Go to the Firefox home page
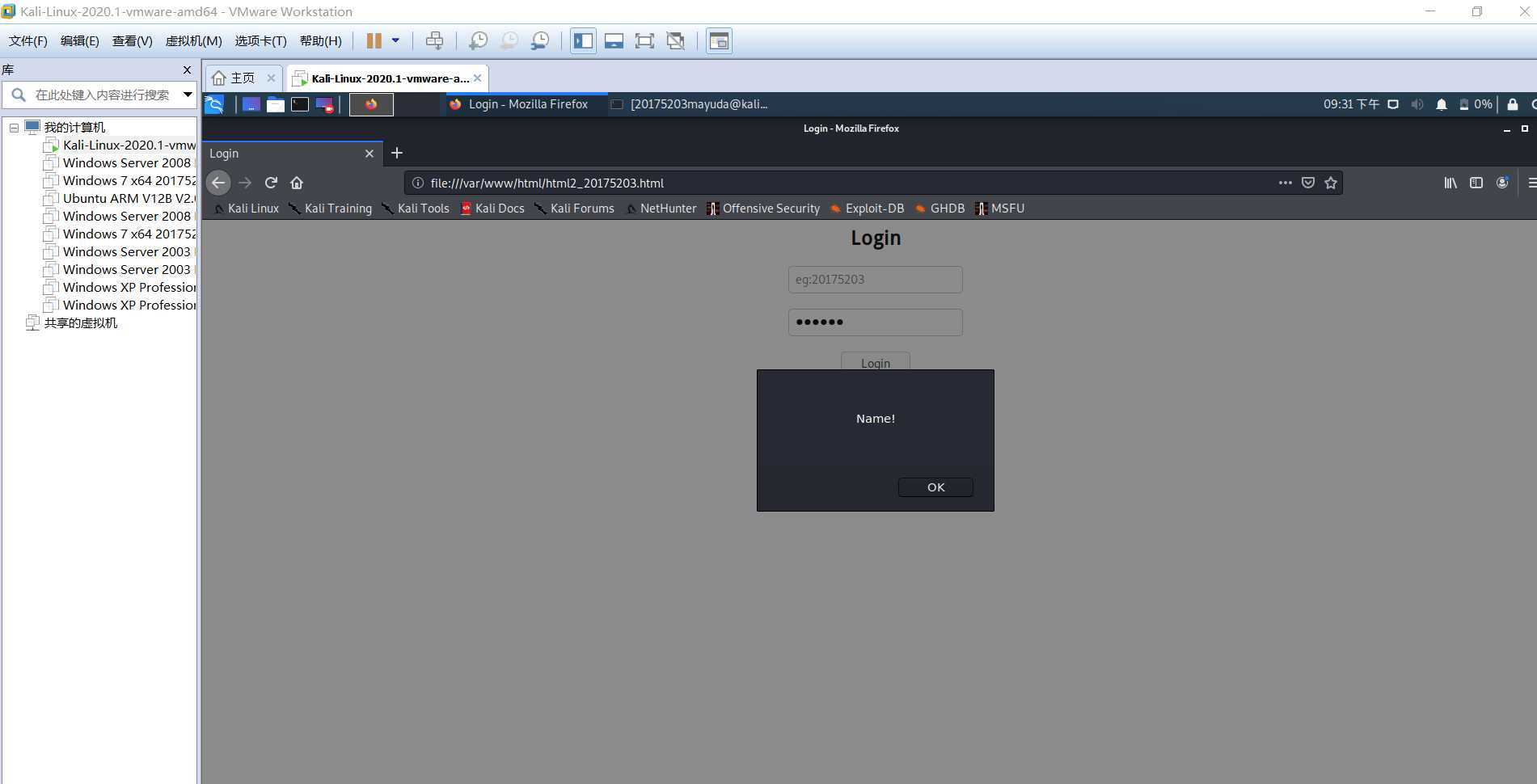Screen dimensions: 1537x784 coord(297,183)
